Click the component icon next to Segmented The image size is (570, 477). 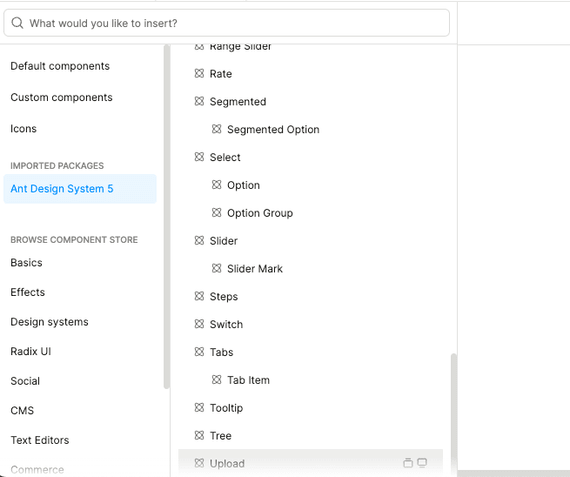199,101
